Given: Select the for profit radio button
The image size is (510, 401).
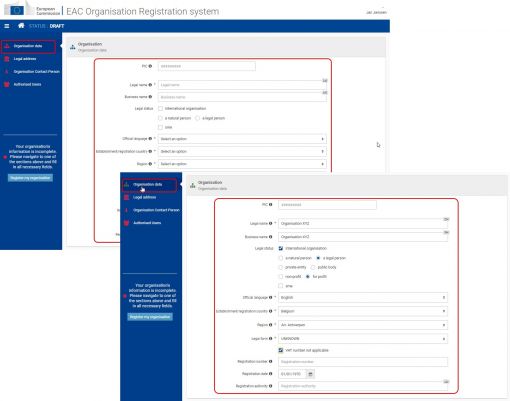Looking at the screenshot, I should click(x=308, y=277).
